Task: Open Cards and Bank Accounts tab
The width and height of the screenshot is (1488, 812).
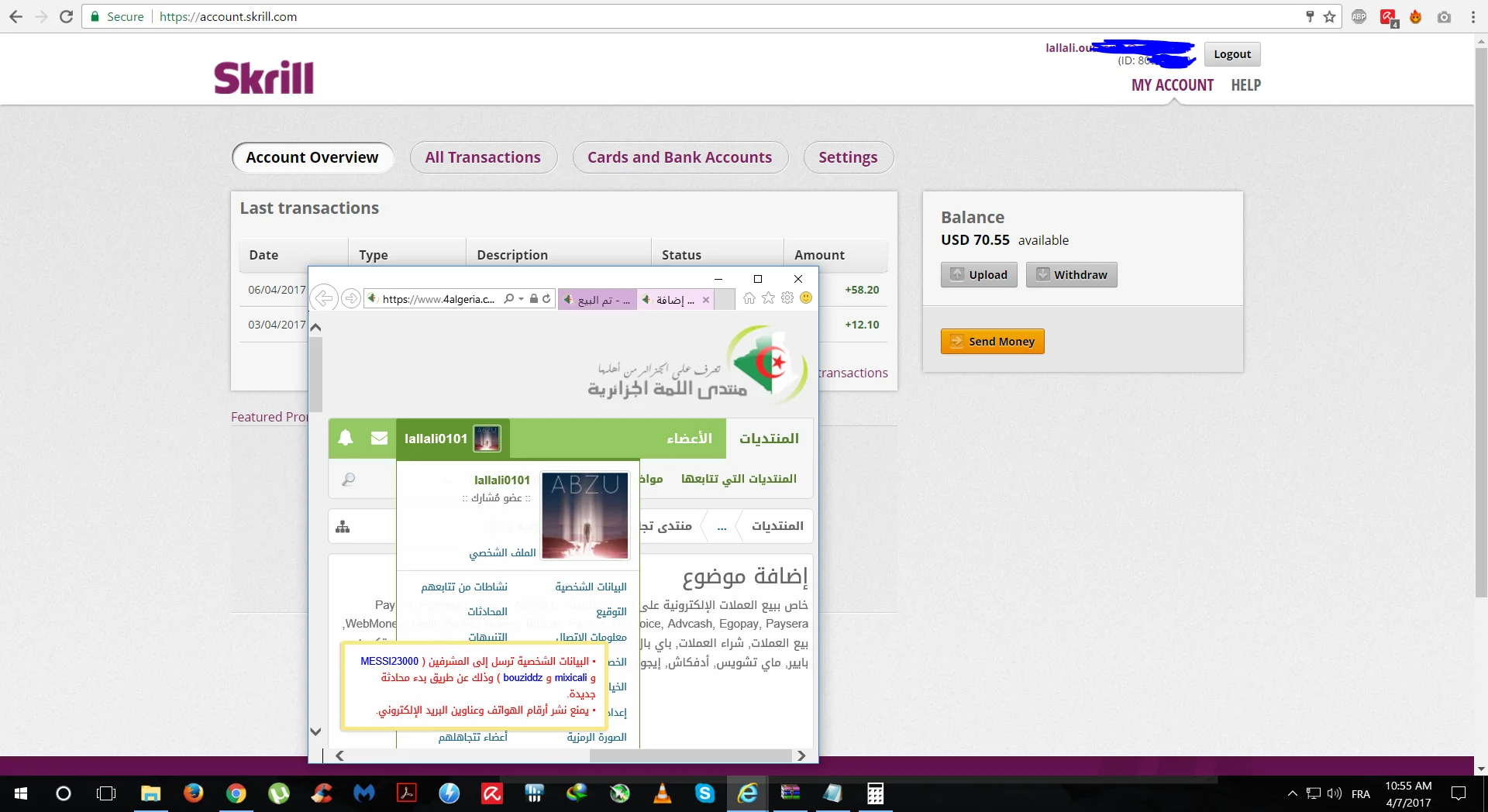Action: 680,157
